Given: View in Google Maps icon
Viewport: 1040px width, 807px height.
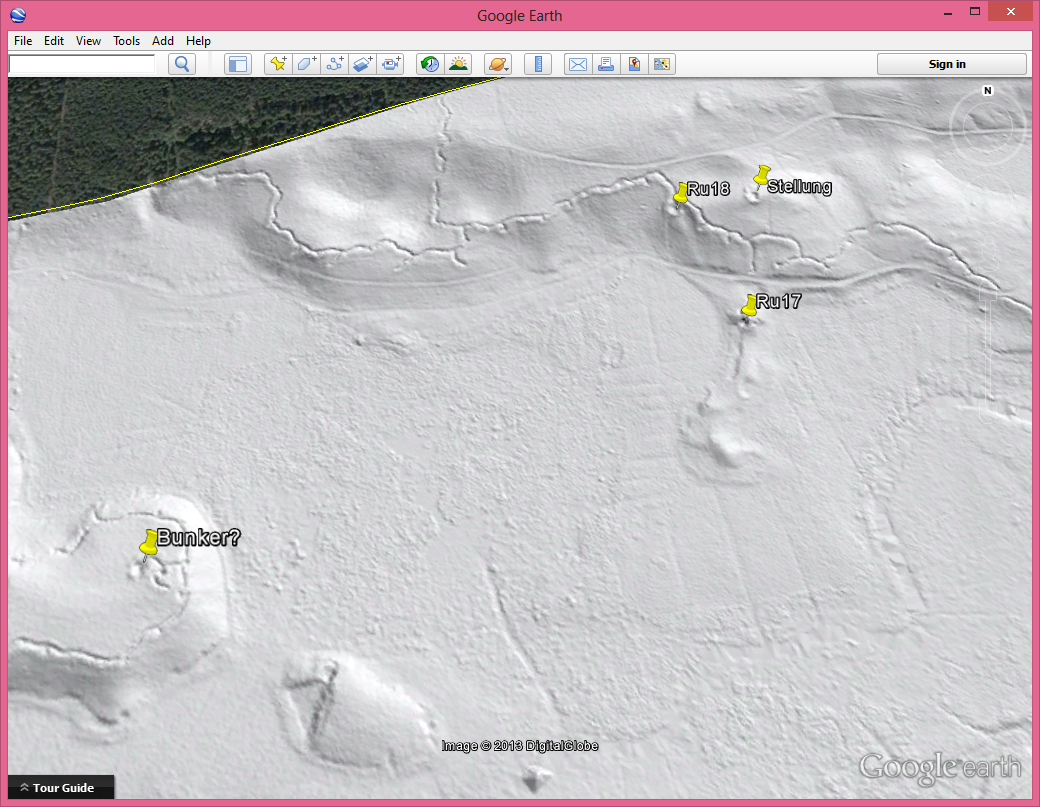Looking at the screenshot, I should [x=633, y=64].
